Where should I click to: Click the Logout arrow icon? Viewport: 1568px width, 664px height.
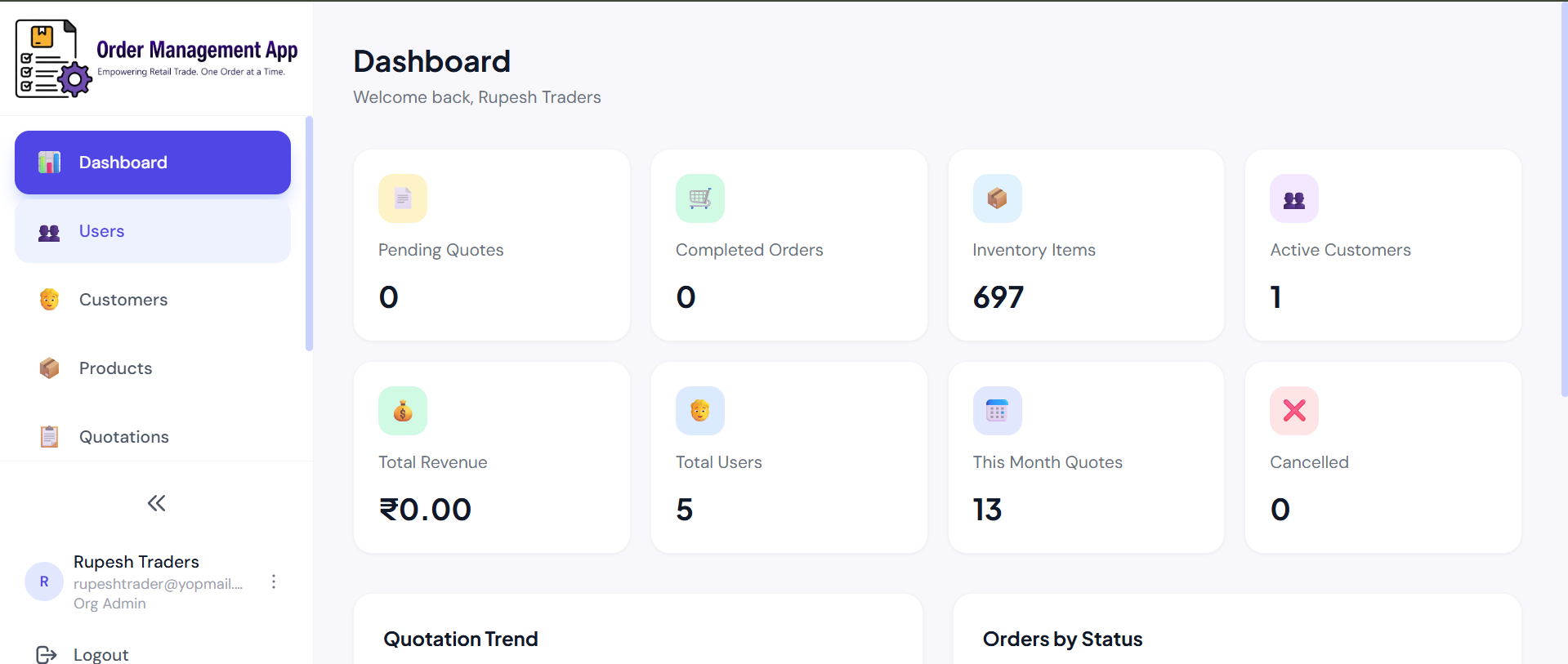(47, 654)
